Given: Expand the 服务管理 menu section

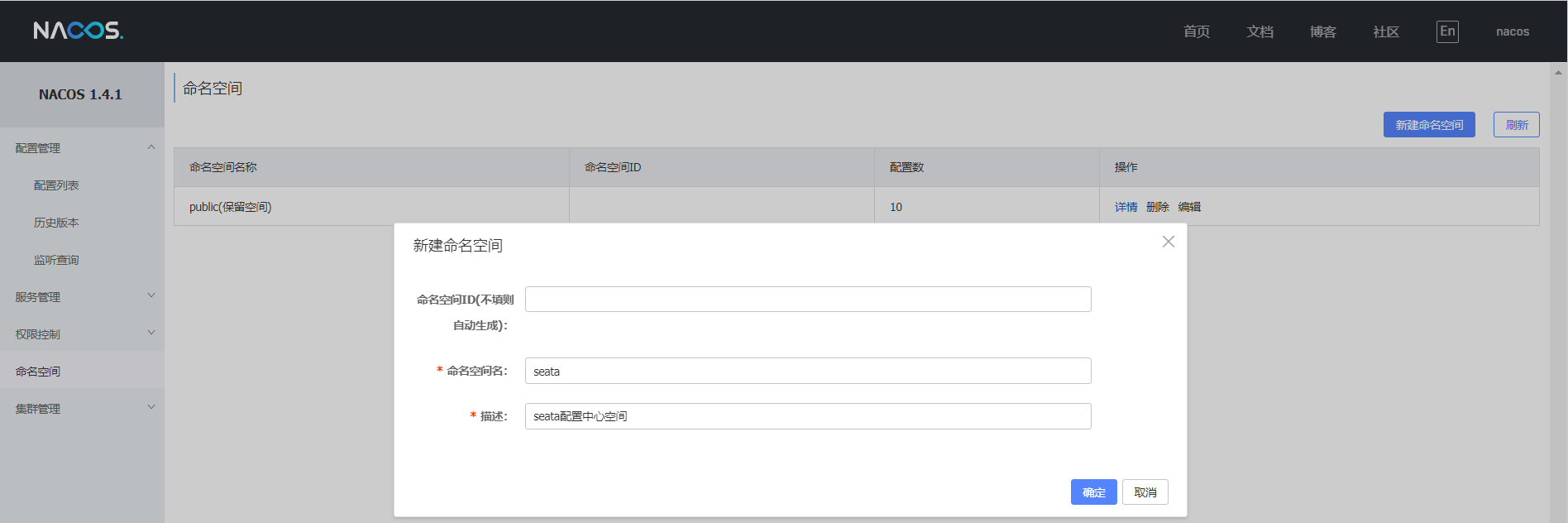Looking at the screenshot, I should point(151,296).
